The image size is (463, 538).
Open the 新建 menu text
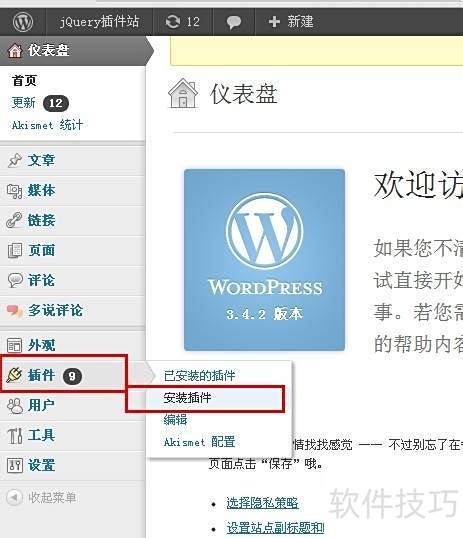(300, 22)
